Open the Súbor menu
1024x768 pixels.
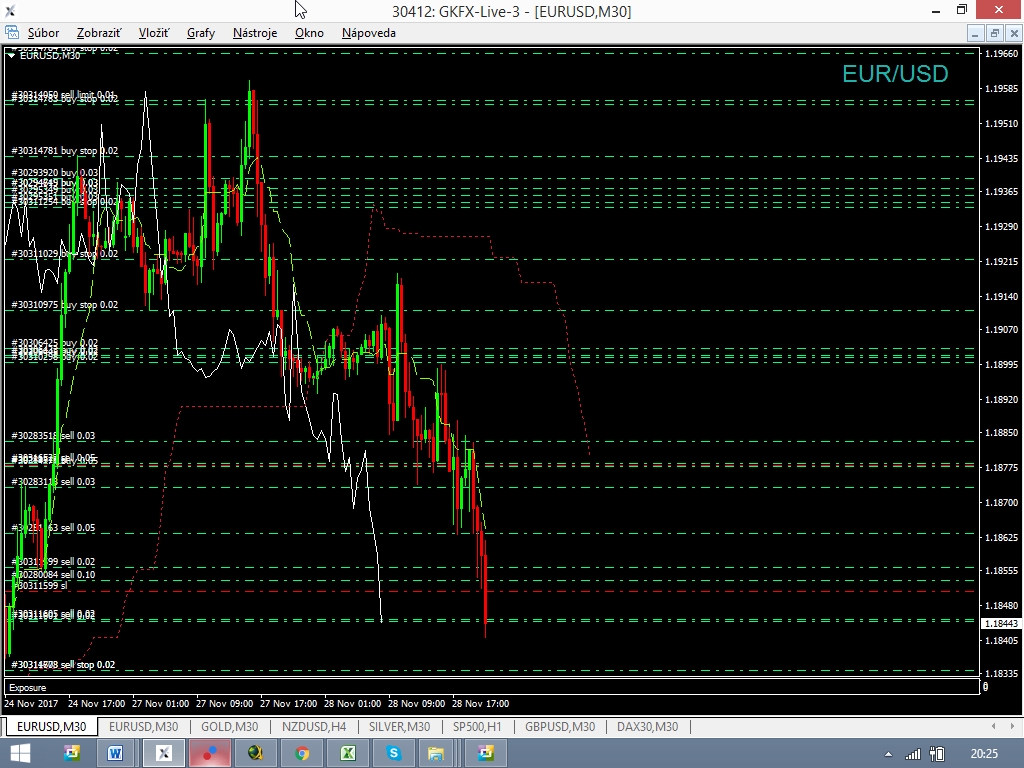click(x=43, y=33)
